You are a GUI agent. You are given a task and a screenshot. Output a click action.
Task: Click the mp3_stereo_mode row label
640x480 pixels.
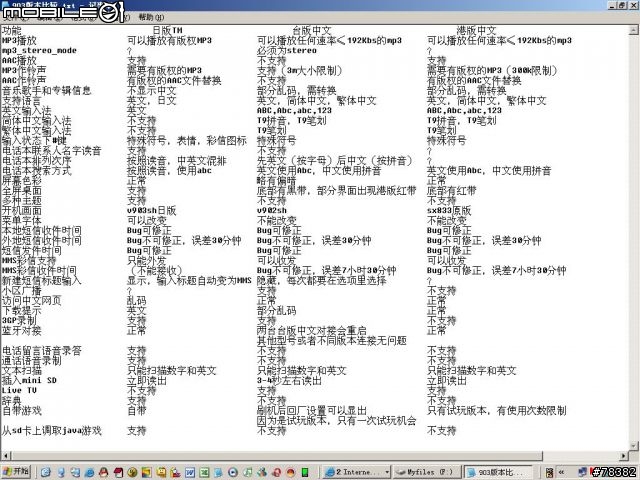39,51
